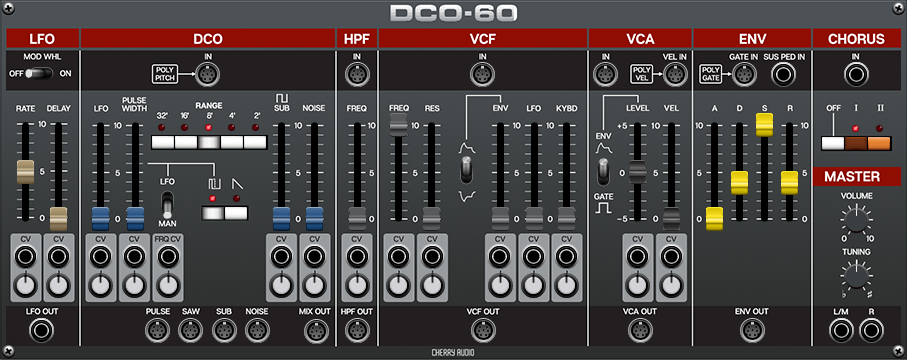This screenshot has width=907, height=360.
Task: Click the SUS PED IN jack
Action: tap(783, 75)
